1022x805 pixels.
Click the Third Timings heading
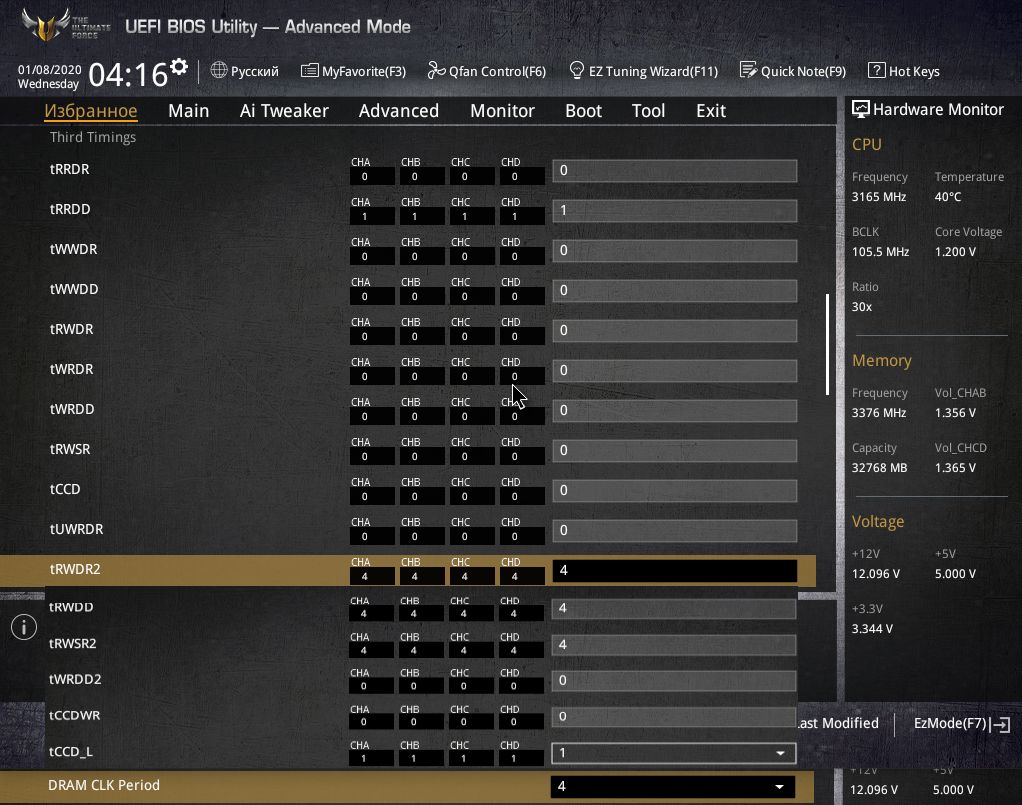pos(93,138)
